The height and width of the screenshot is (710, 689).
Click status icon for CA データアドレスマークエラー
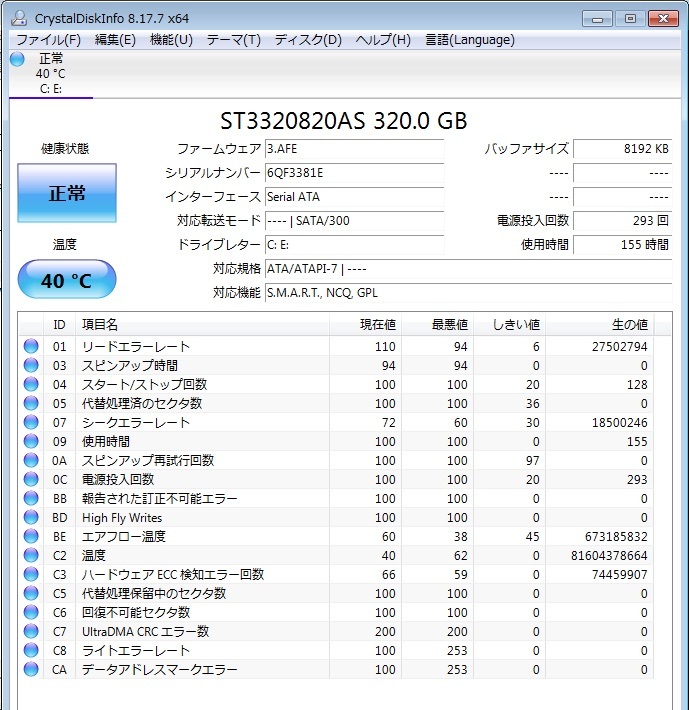(31, 669)
